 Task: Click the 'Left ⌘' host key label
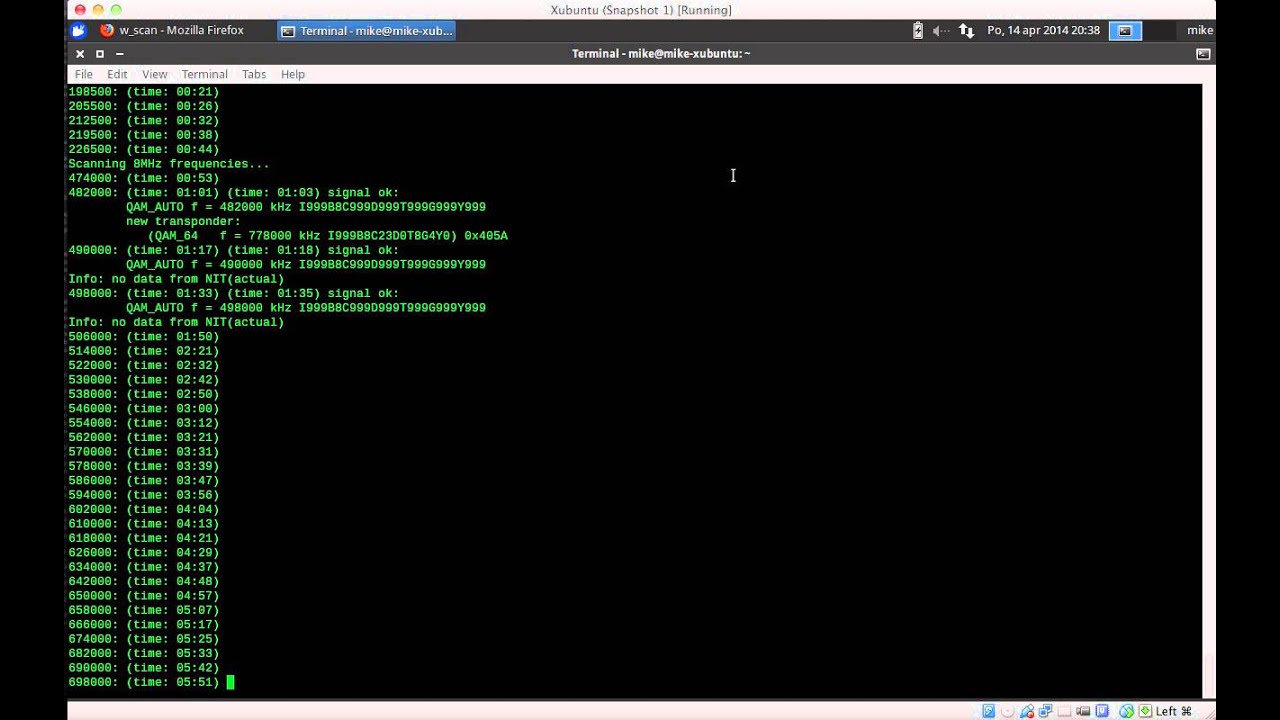point(1174,711)
